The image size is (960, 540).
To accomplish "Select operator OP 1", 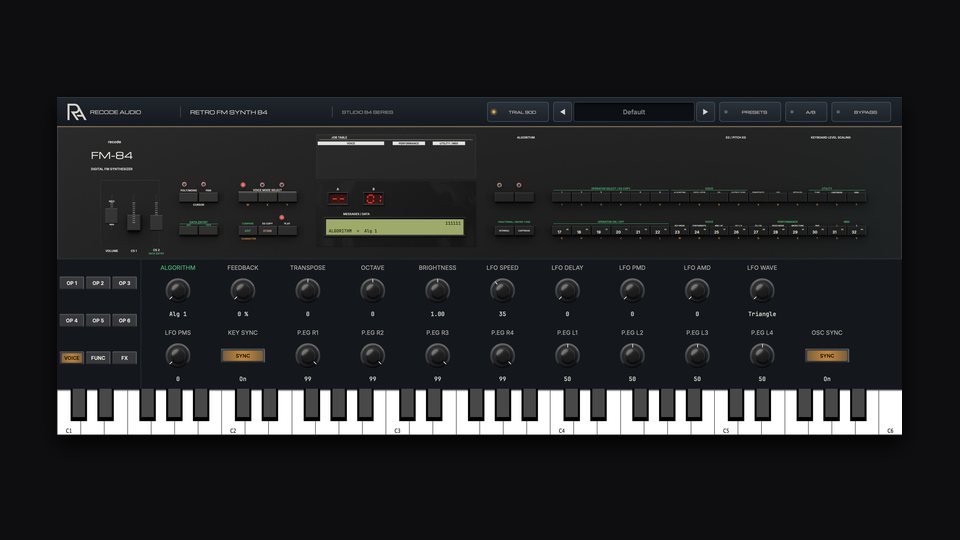I will [72, 283].
